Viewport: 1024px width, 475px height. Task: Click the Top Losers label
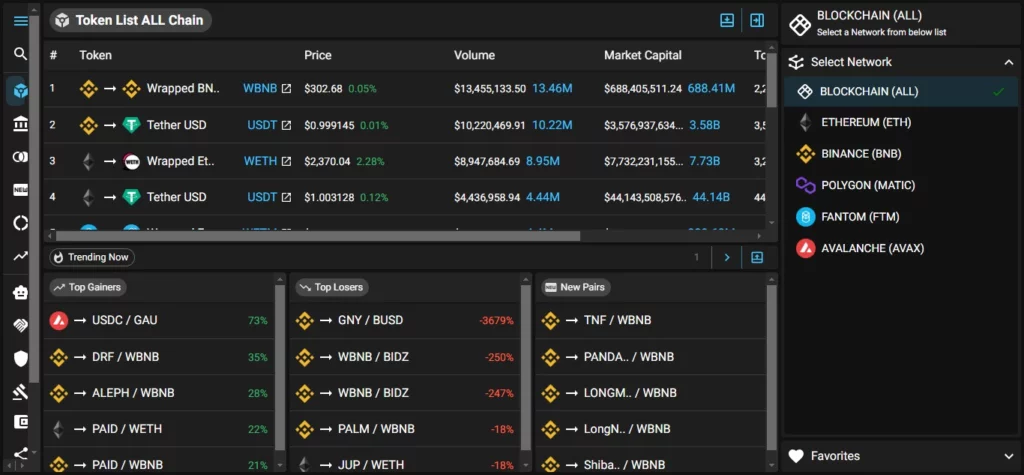pyautogui.click(x=332, y=287)
